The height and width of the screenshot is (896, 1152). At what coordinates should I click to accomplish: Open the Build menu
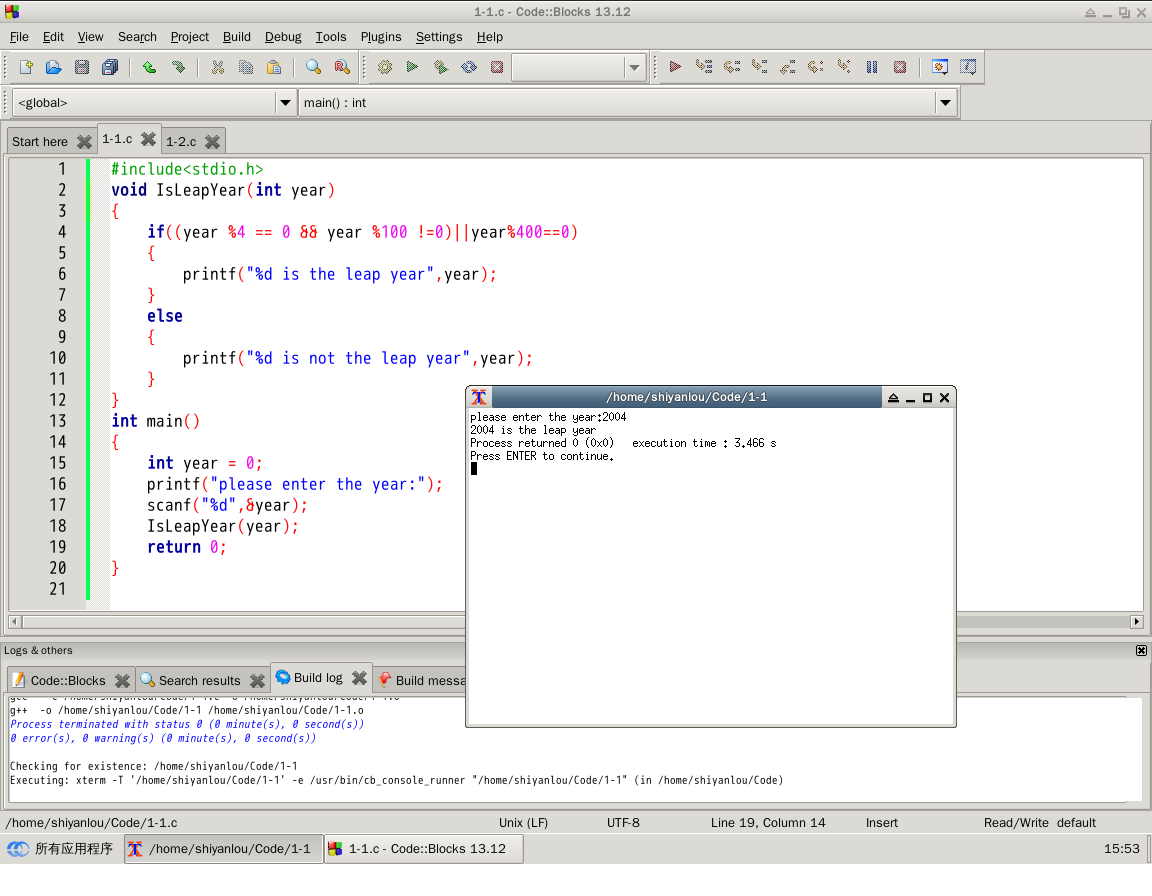click(236, 37)
